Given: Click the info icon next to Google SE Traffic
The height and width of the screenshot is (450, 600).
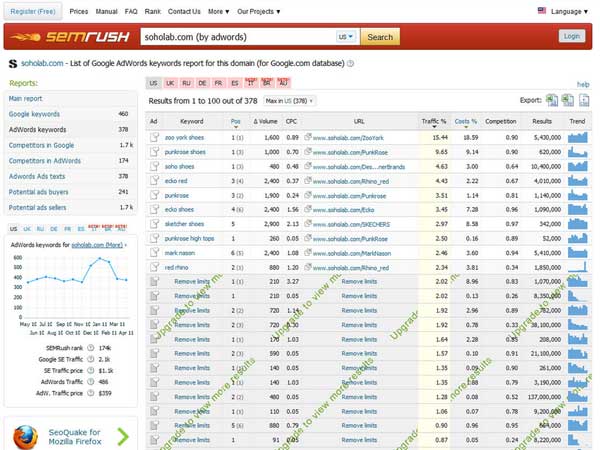Looking at the screenshot, I should coord(91,359).
